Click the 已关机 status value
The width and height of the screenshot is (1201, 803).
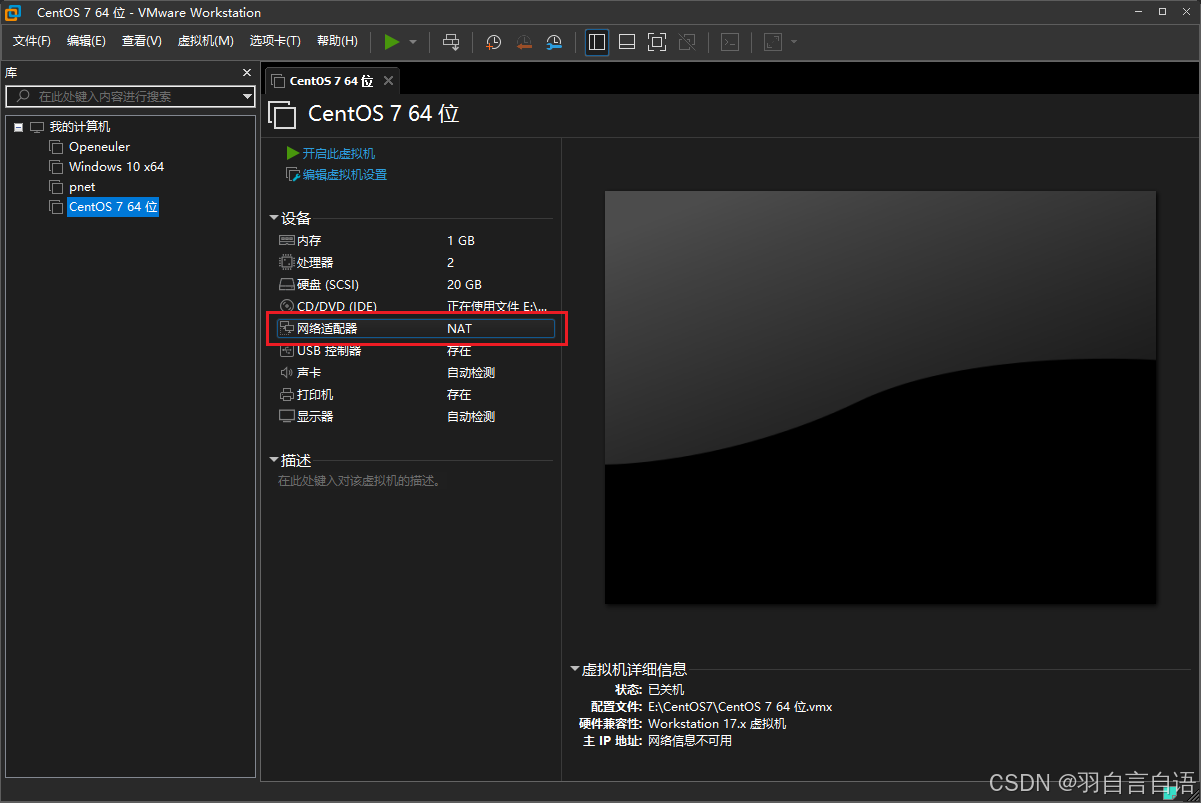pos(666,690)
